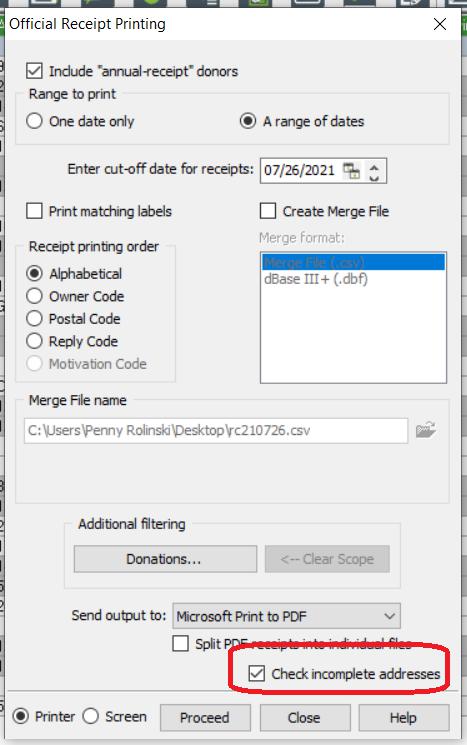Choose Owner Code printing order
This screenshot has width=467, height=745.
tap(34, 296)
